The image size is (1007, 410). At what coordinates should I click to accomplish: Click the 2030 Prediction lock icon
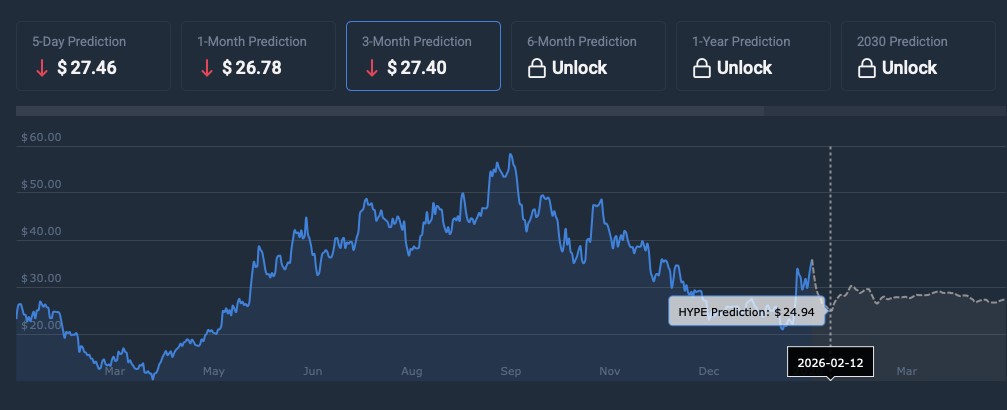pos(867,68)
